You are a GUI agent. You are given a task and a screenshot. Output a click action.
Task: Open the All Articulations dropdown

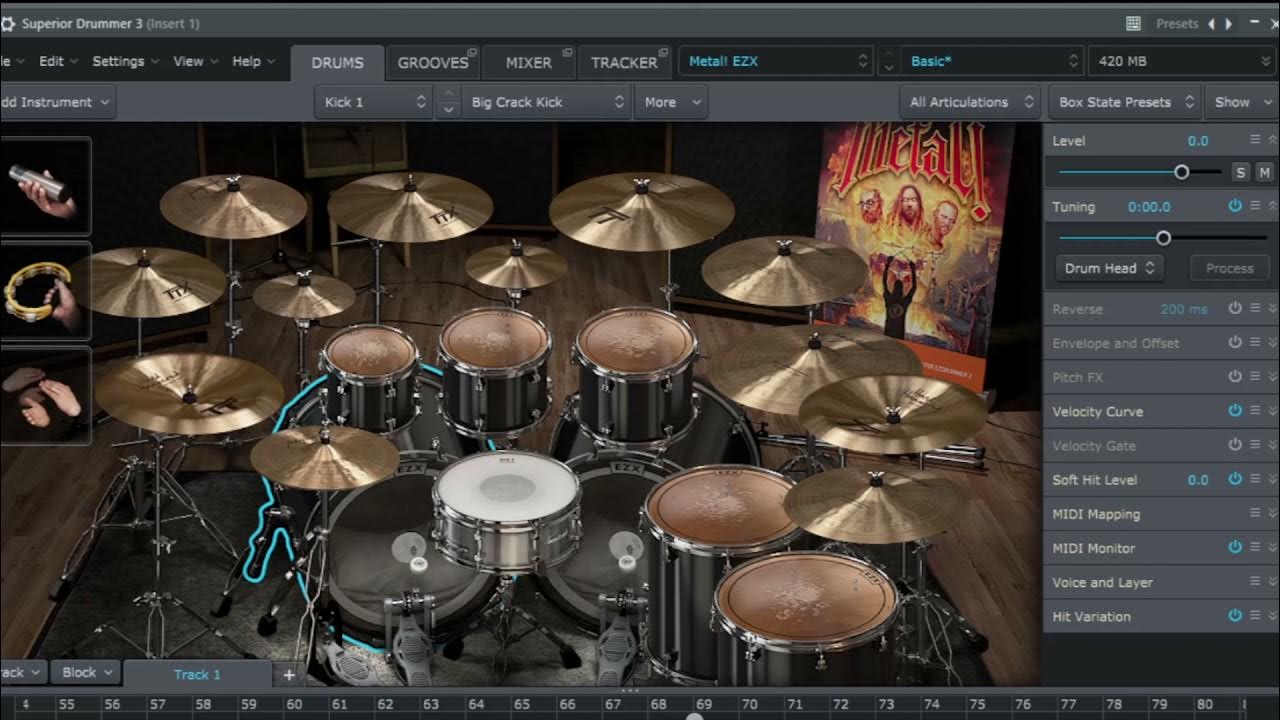tap(971, 102)
